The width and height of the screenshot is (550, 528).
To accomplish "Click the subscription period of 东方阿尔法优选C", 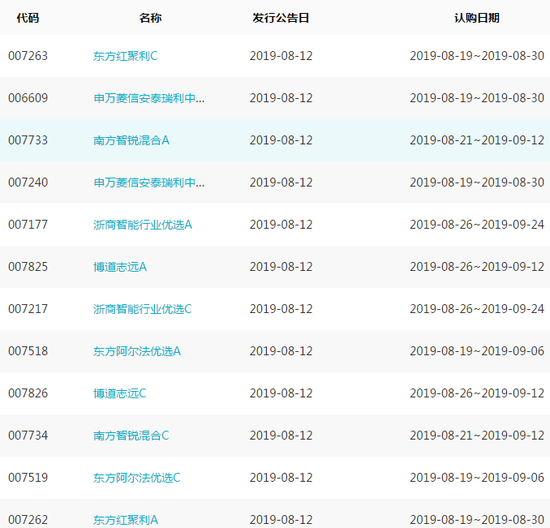I will pyautogui.click(x=477, y=477).
